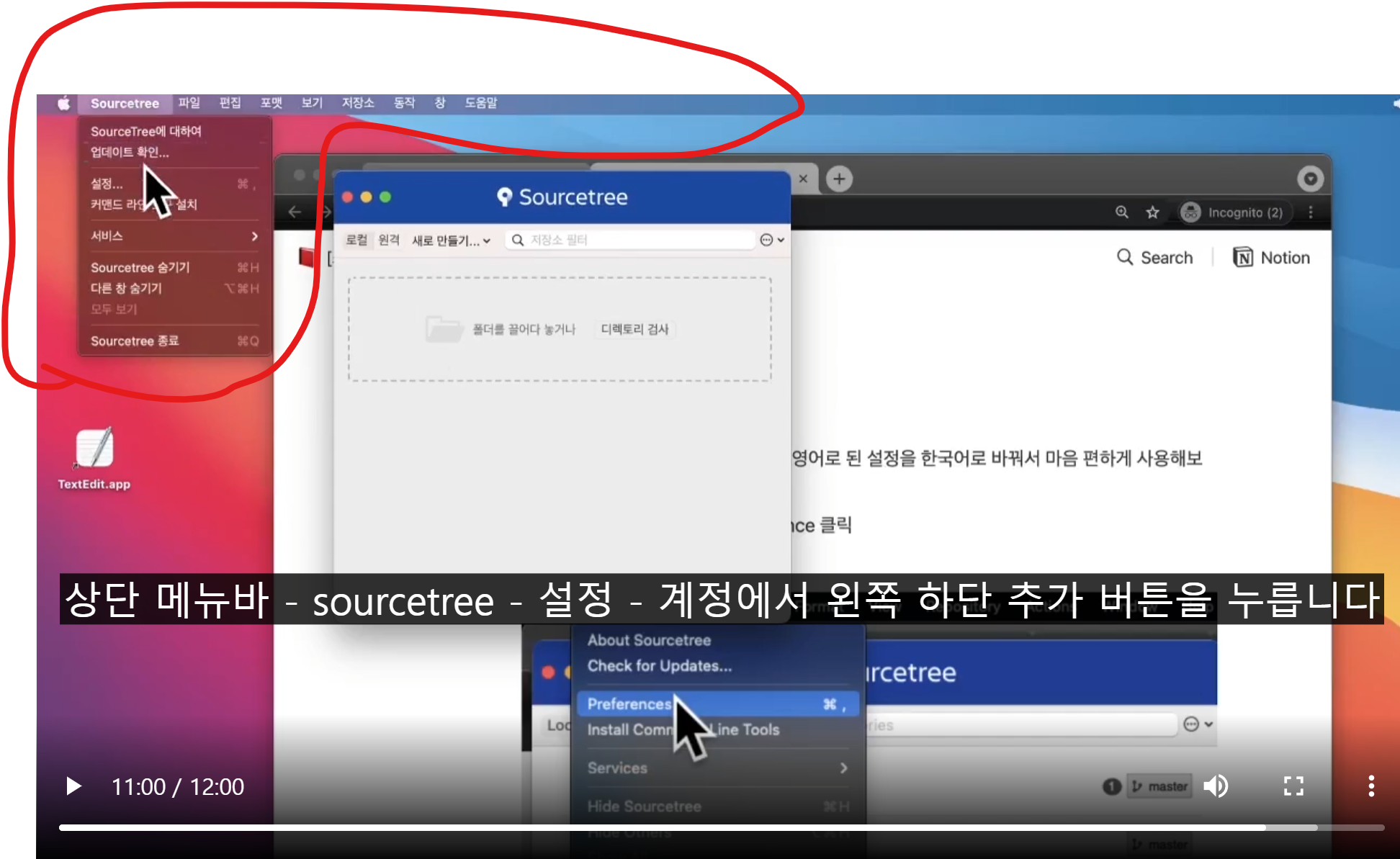Open the ellipsis options dropdown beside filter

coord(772,240)
